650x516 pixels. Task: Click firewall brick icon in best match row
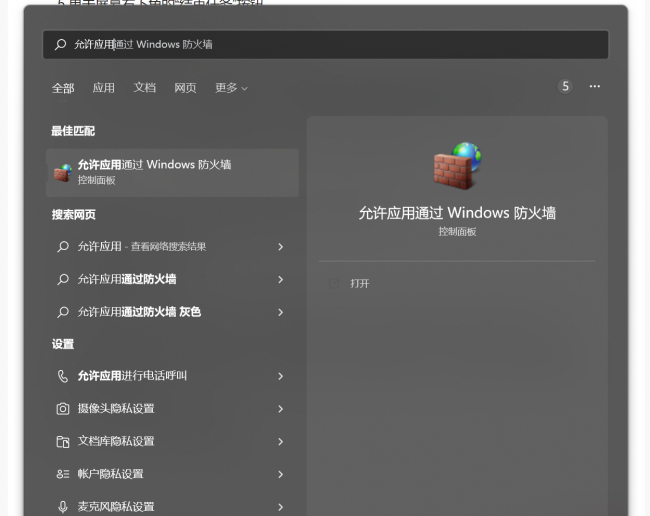click(63, 172)
